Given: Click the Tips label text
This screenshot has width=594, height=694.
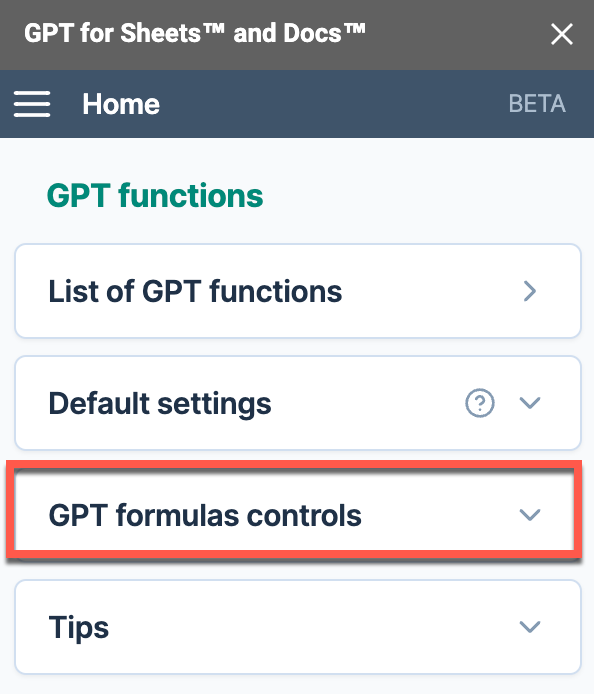Looking at the screenshot, I should (x=79, y=628).
